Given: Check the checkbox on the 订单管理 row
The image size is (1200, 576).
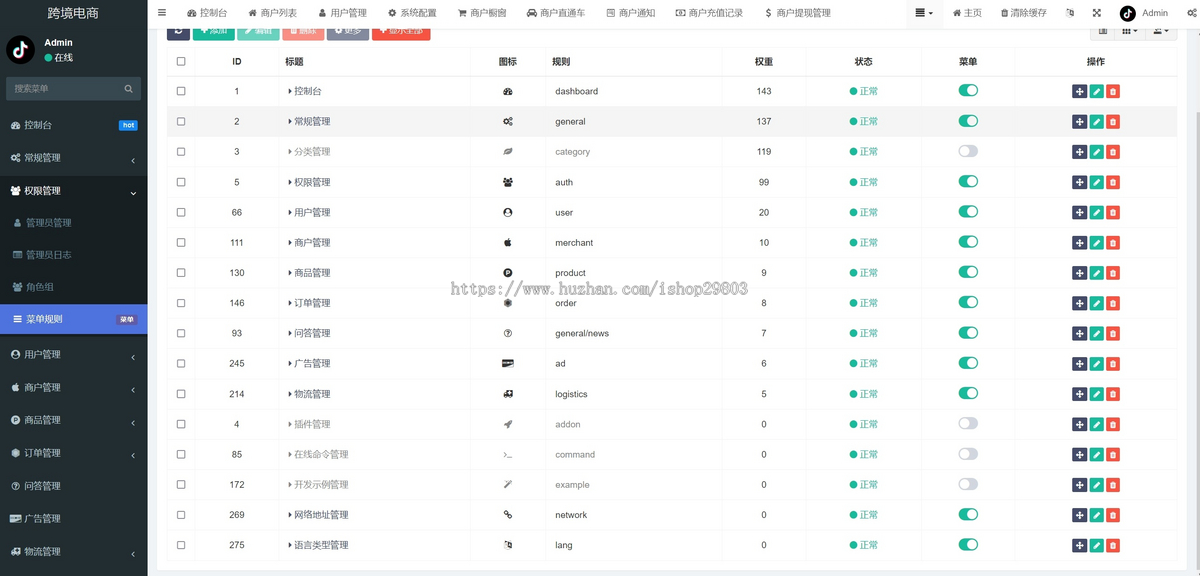Looking at the screenshot, I should click(181, 303).
